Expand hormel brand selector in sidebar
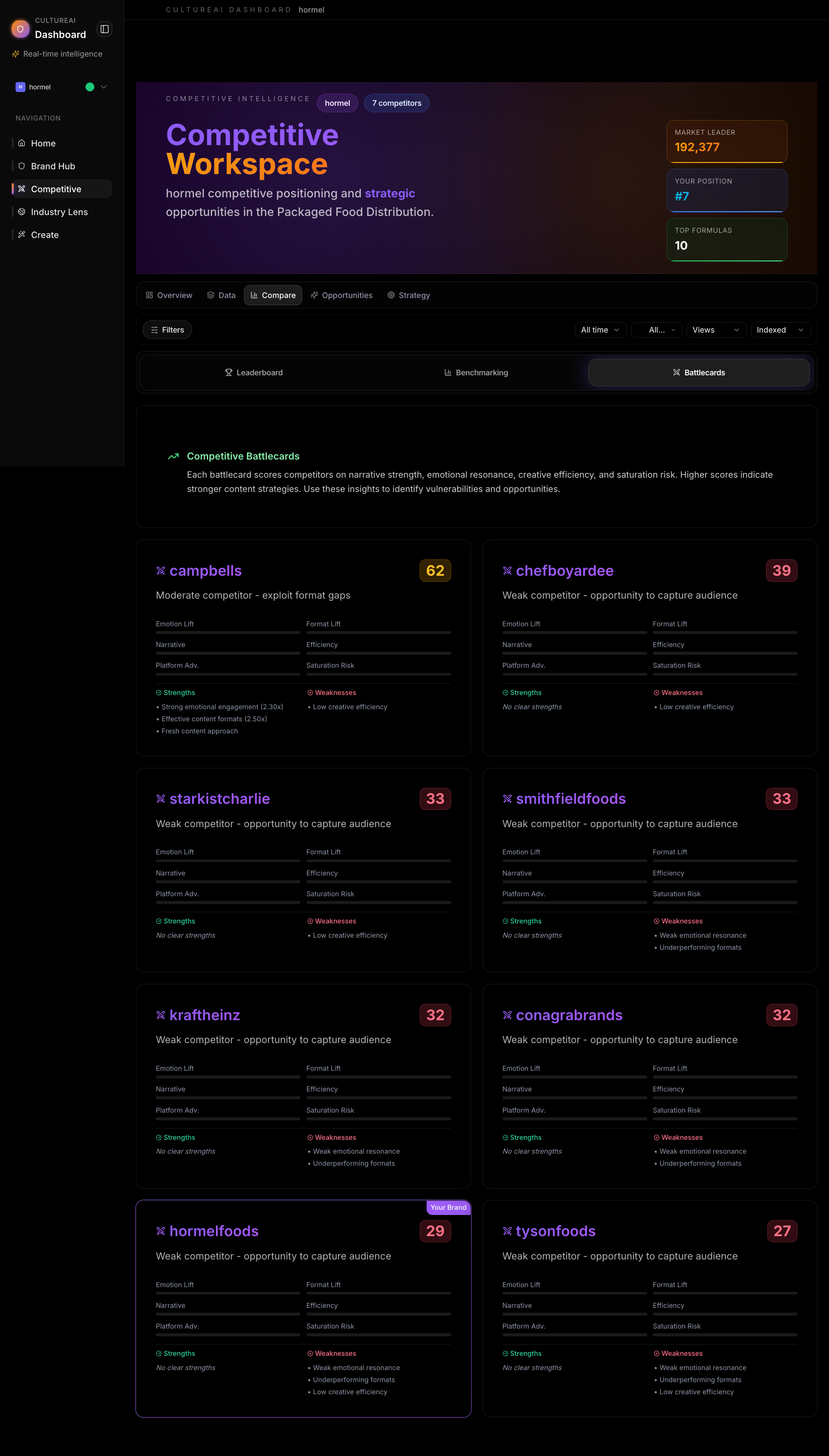The width and height of the screenshot is (829, 1456). coord(104,87)
